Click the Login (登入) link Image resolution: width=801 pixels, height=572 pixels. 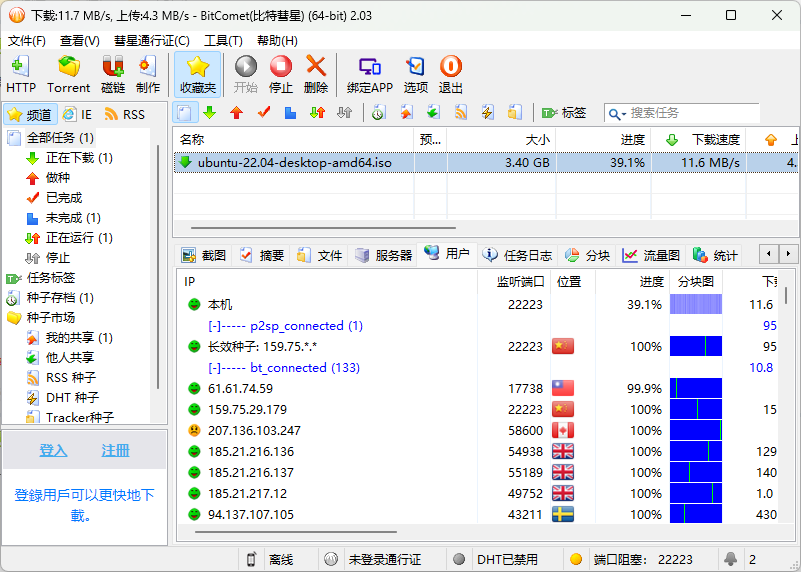53,450
